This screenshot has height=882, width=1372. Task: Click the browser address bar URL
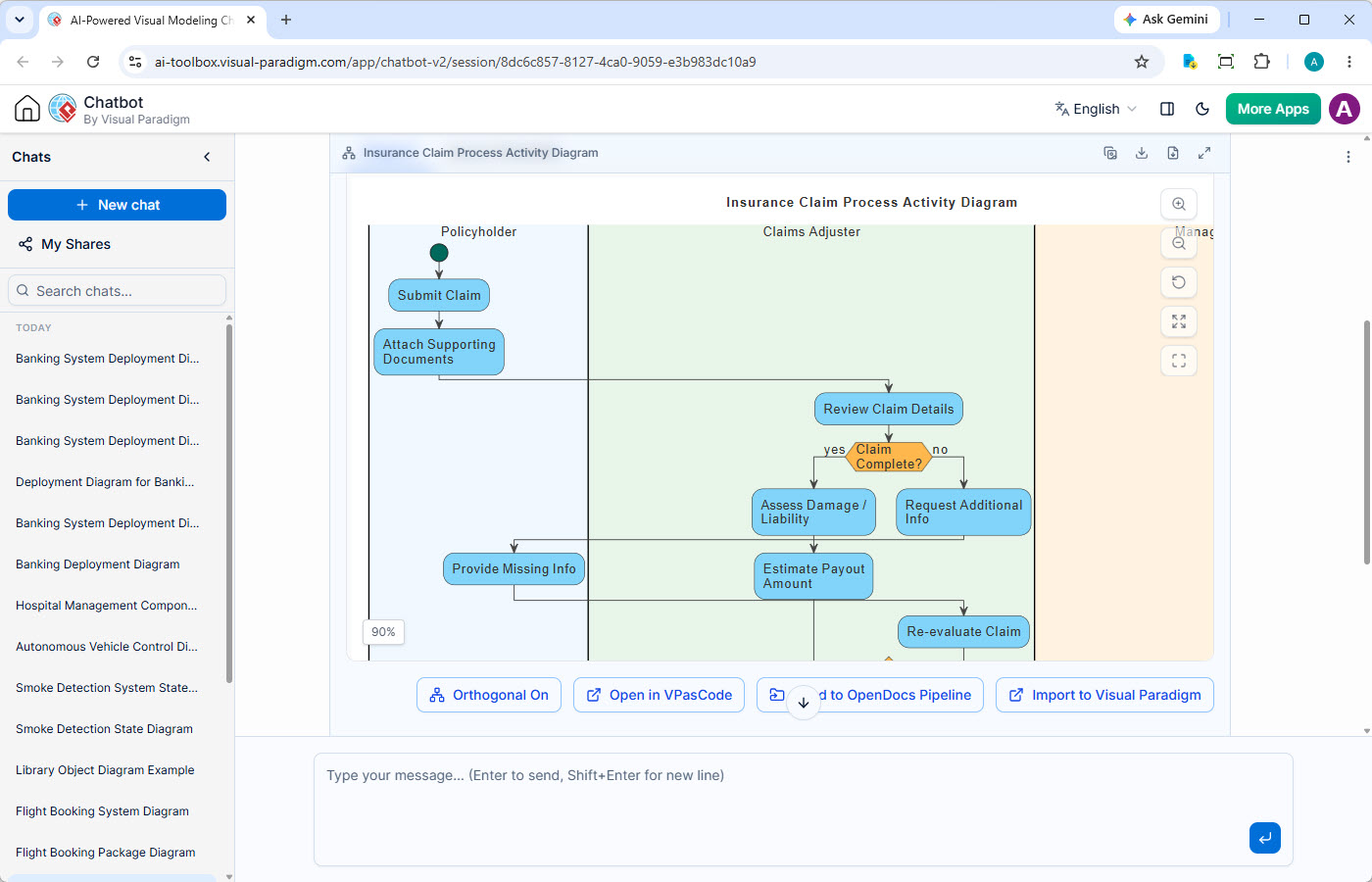click(456, 62)
